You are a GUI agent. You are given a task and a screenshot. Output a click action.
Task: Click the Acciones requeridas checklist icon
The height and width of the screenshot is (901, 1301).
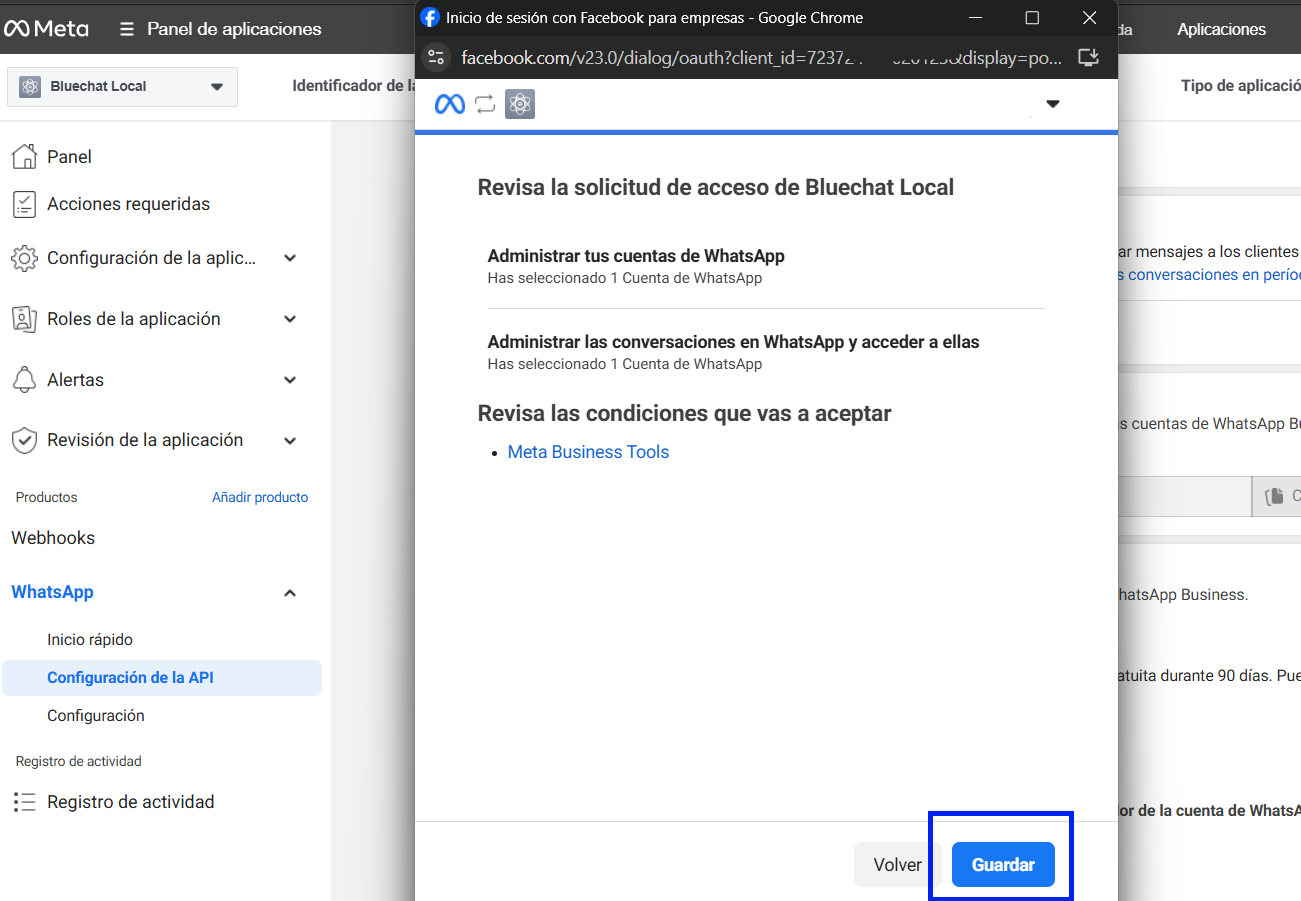[x=24, y=204]
